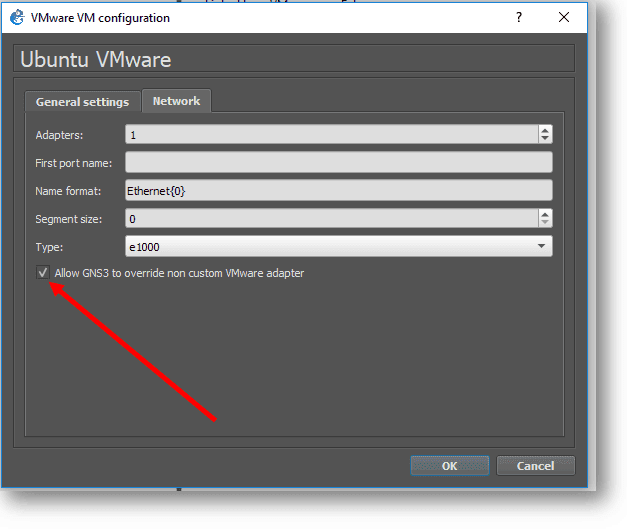Dismiss the dialog with Cancel
This screenshot has width=627, height=529.
coord(535,466)
